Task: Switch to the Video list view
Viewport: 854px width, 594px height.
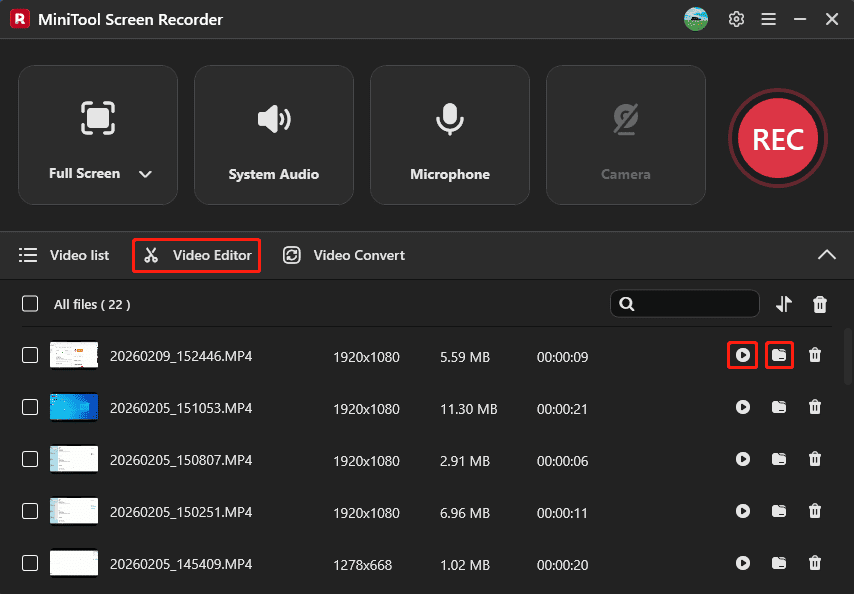Action: pos(64,255)
